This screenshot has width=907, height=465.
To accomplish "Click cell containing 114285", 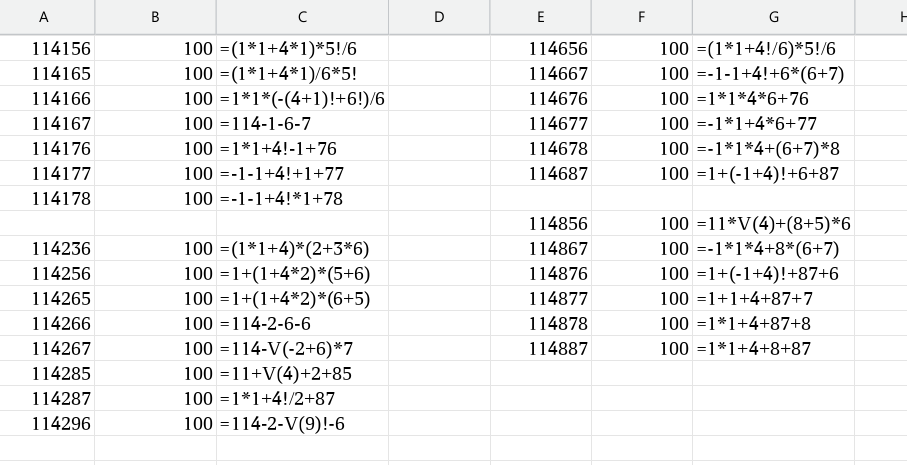I will [x=47, y=374].
